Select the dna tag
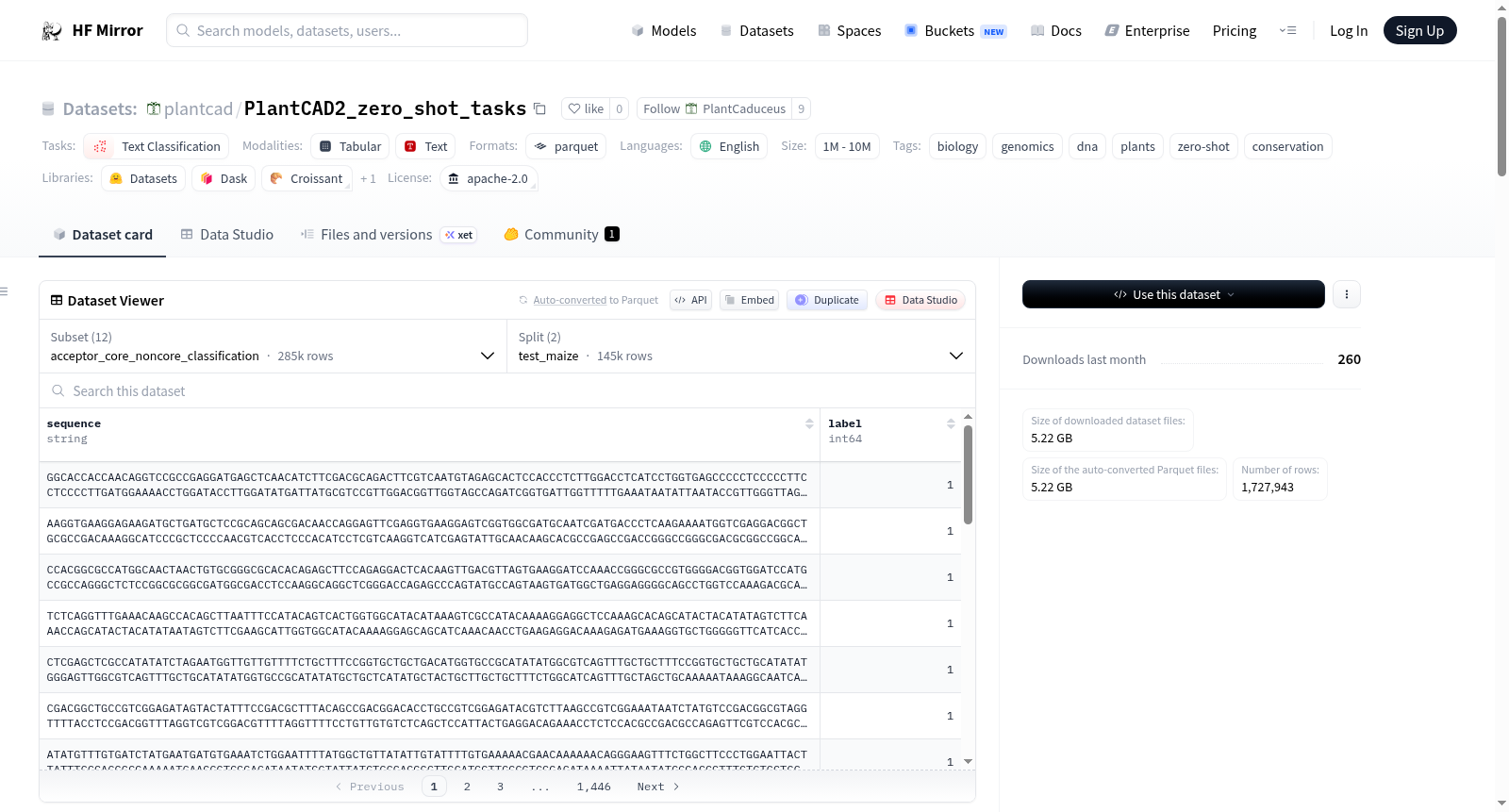 coord(1087,146)
